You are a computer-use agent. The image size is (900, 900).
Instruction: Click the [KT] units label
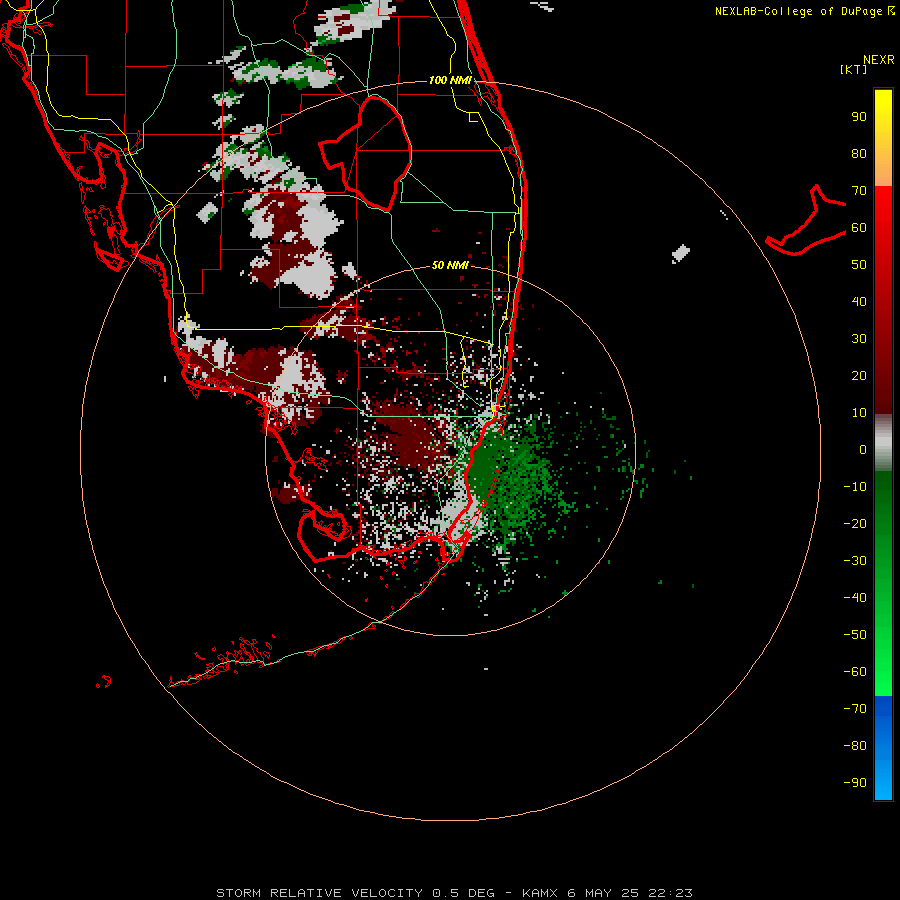[x=854, y=69]
